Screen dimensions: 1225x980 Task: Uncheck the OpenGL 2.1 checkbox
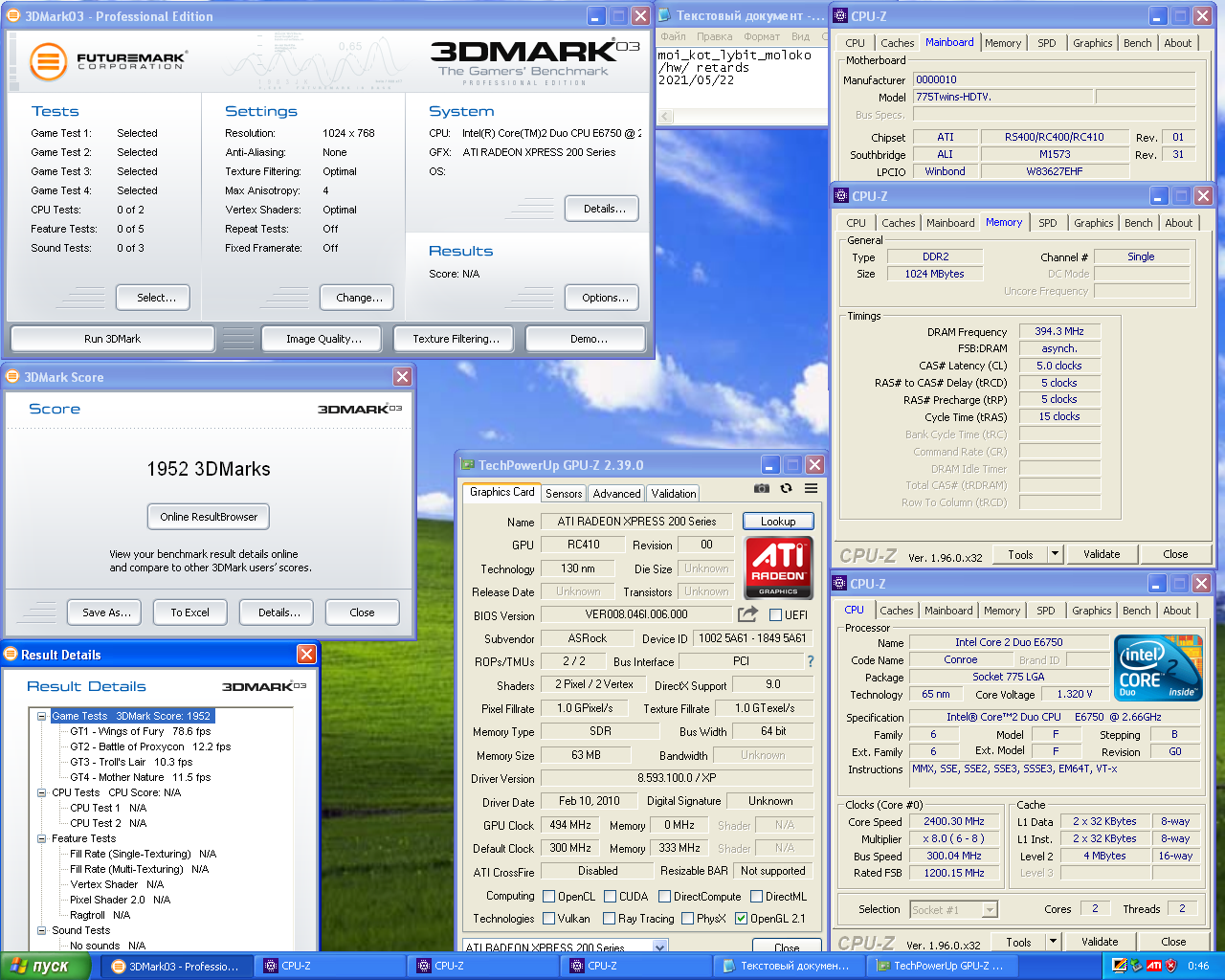(741, 919)
